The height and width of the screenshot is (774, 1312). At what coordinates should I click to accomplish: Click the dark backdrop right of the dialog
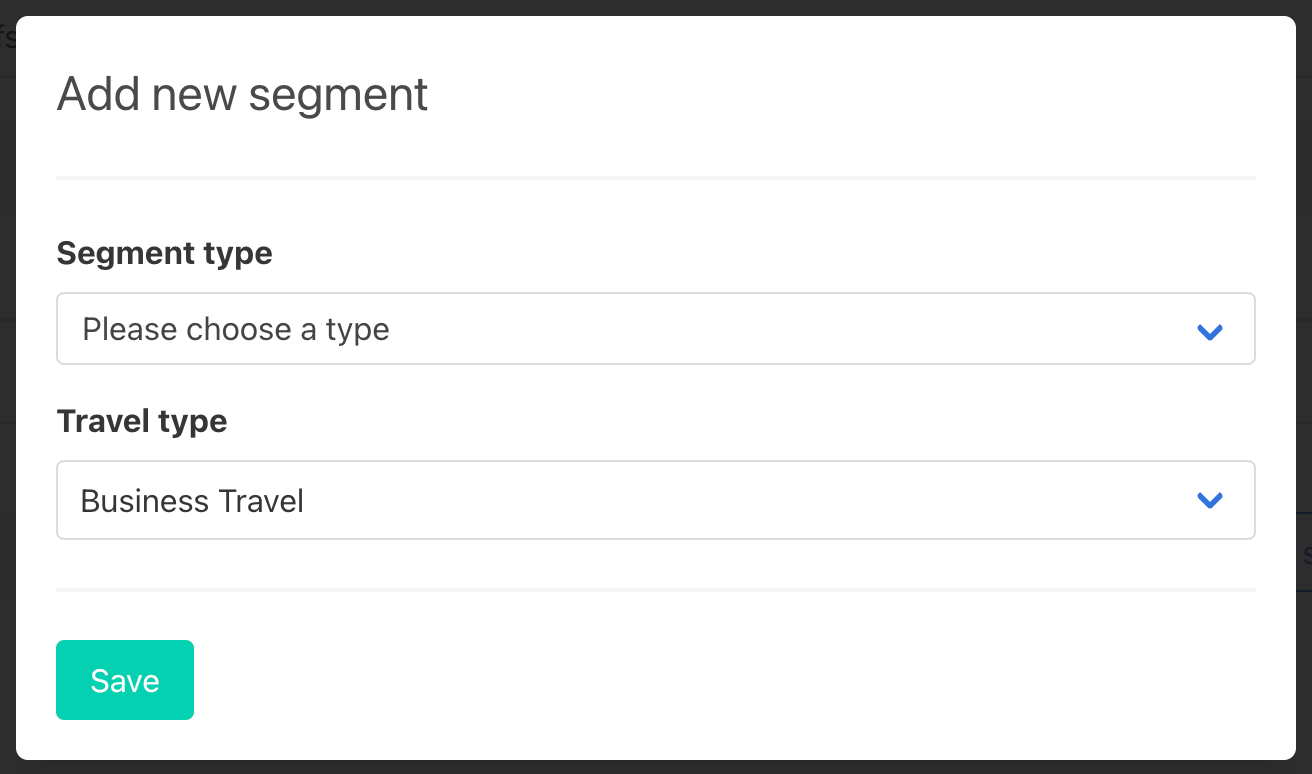pos(1304,300)
